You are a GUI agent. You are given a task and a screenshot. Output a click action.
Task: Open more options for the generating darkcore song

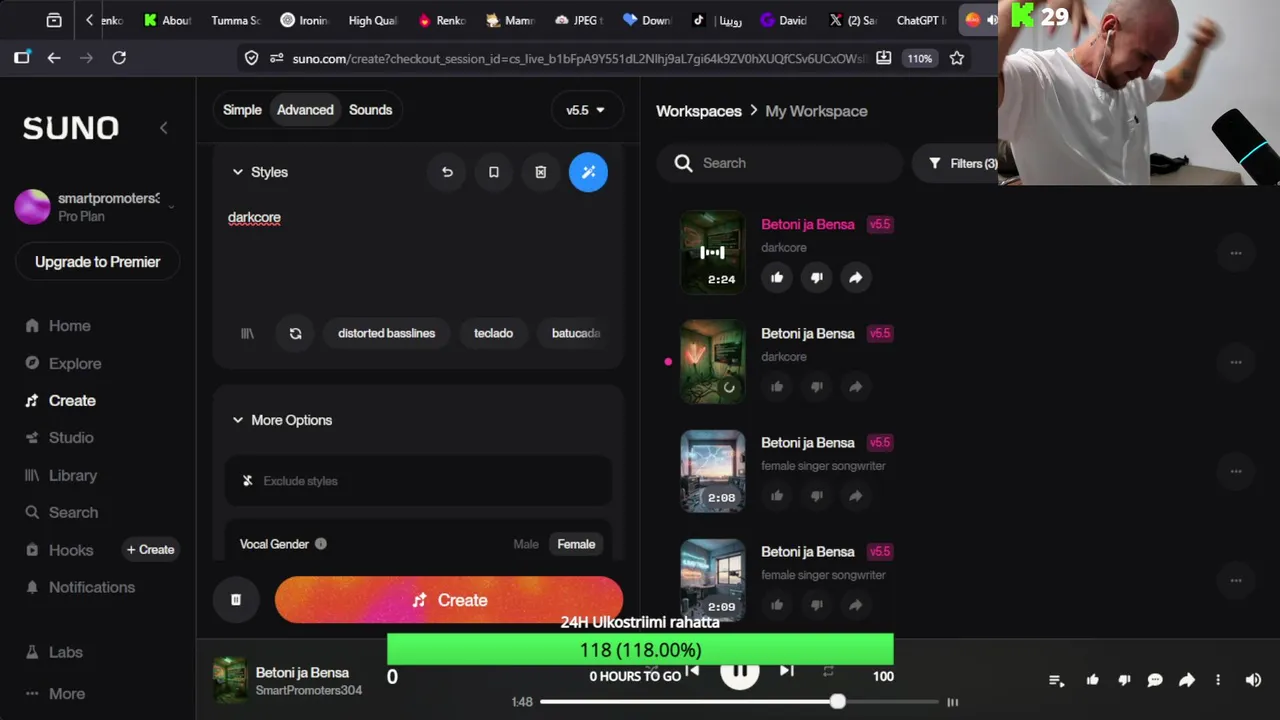[x=1236, y=362]
